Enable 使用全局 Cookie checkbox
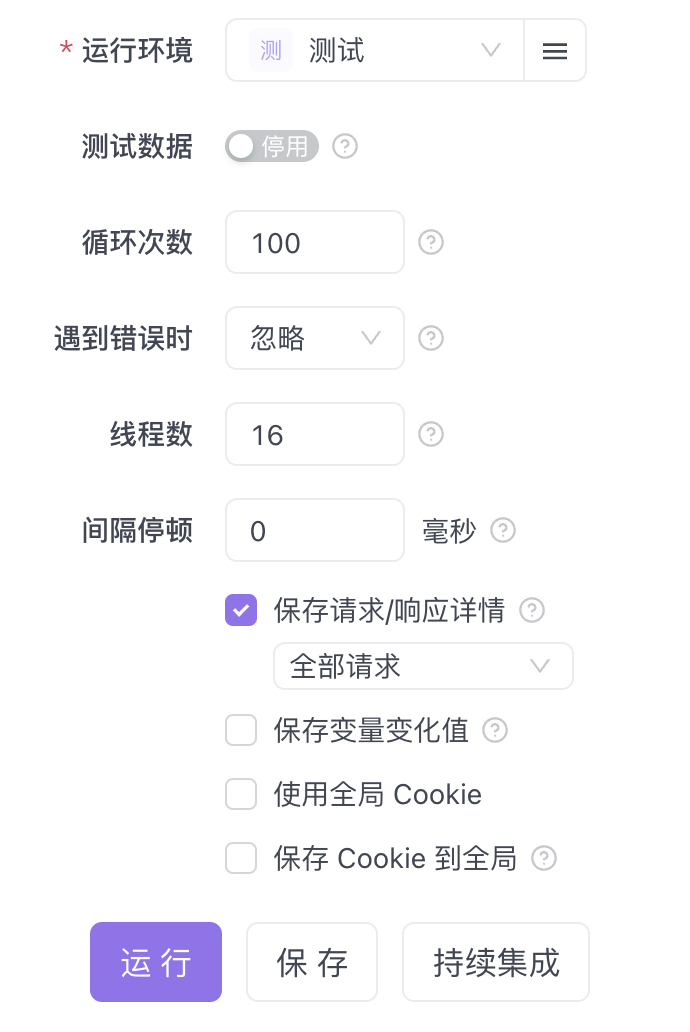The image size is (690, 1032). coord(241,795)
